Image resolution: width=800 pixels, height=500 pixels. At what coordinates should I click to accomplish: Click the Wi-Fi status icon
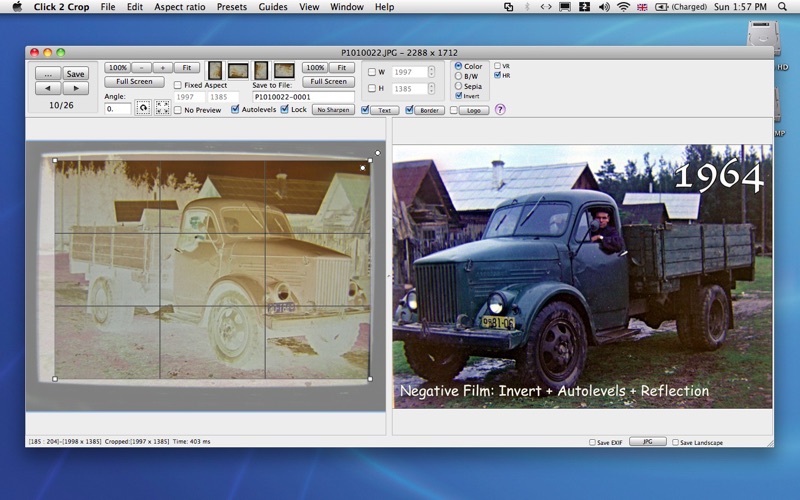[x=623, y=7]
